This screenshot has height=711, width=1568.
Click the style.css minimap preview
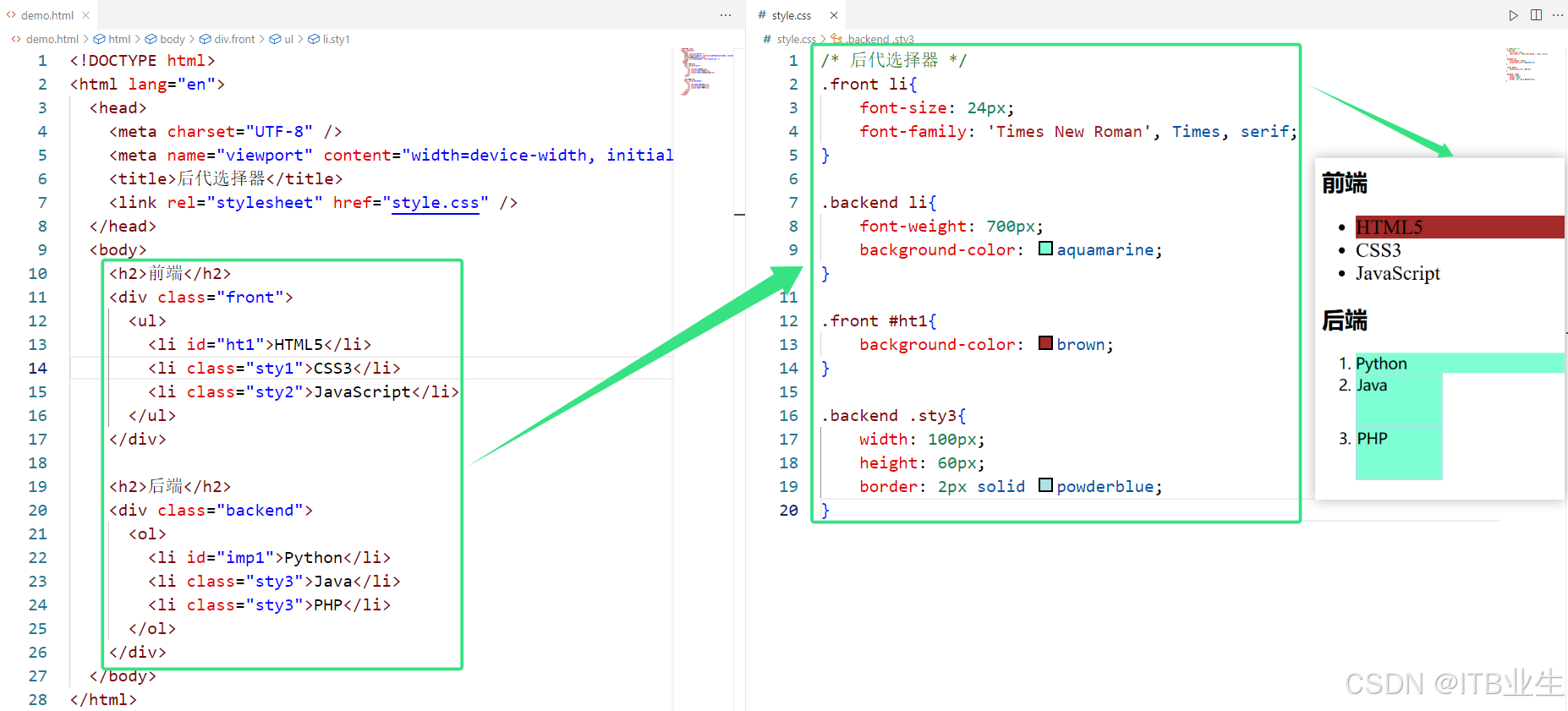coord(1527,64)
